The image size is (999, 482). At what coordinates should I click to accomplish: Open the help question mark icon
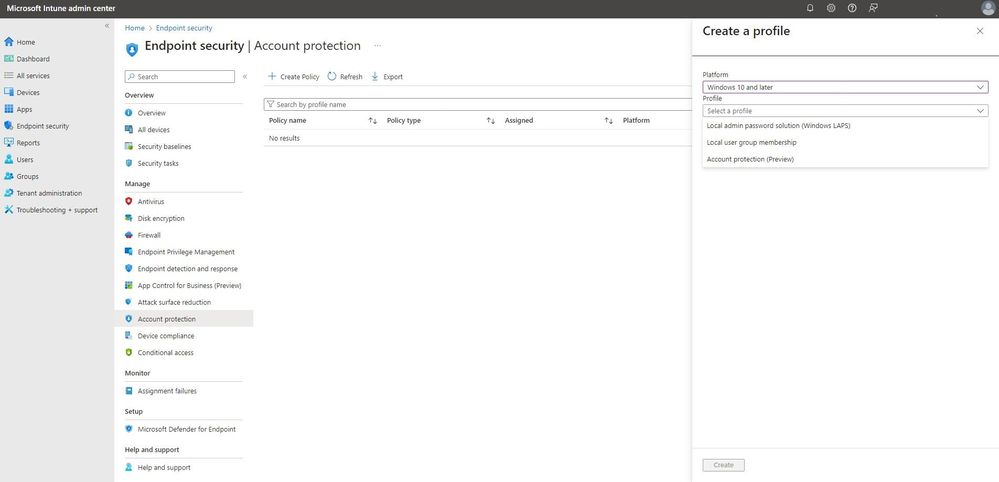click(x=852, y=8)
